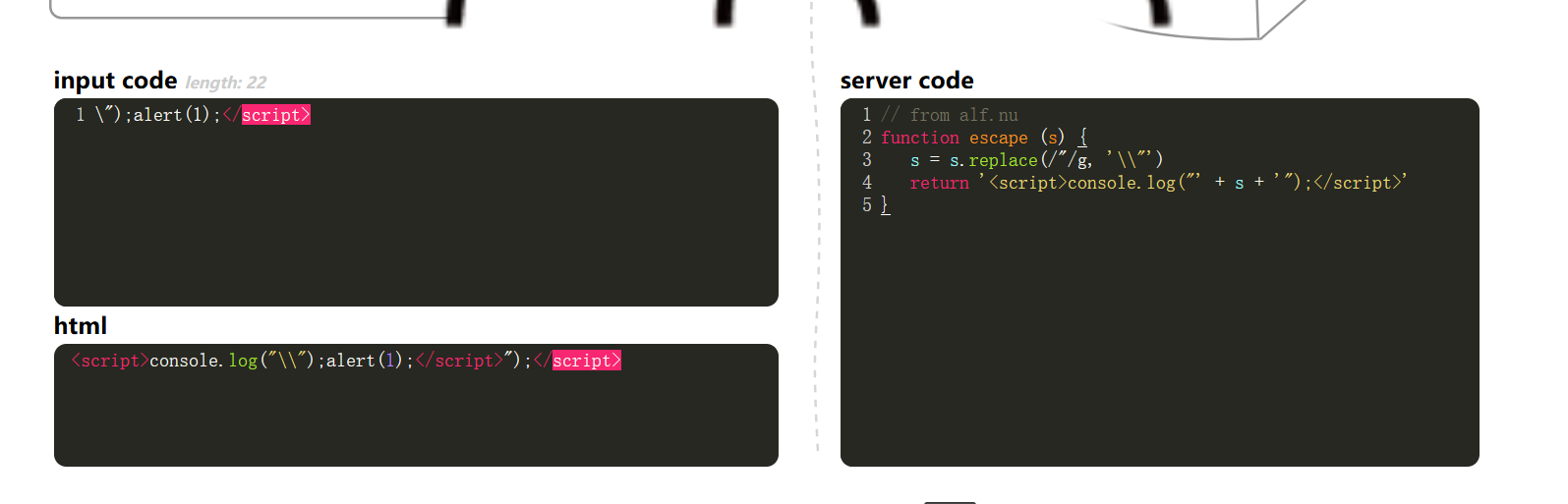
Task: Click the s.replace line in server code
Action: click(x=1037, y=160)
